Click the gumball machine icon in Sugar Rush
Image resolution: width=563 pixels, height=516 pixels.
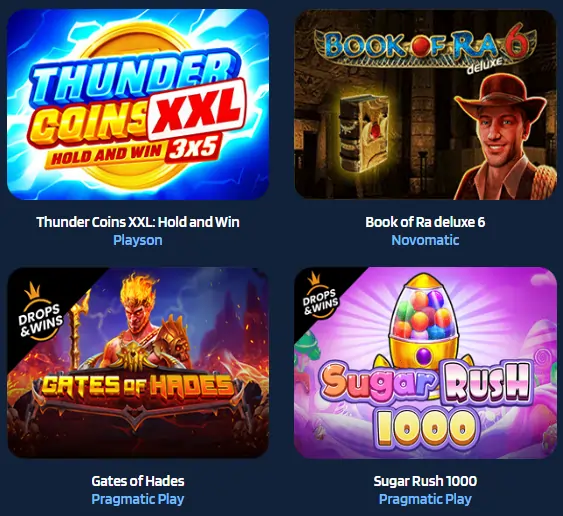424,320
